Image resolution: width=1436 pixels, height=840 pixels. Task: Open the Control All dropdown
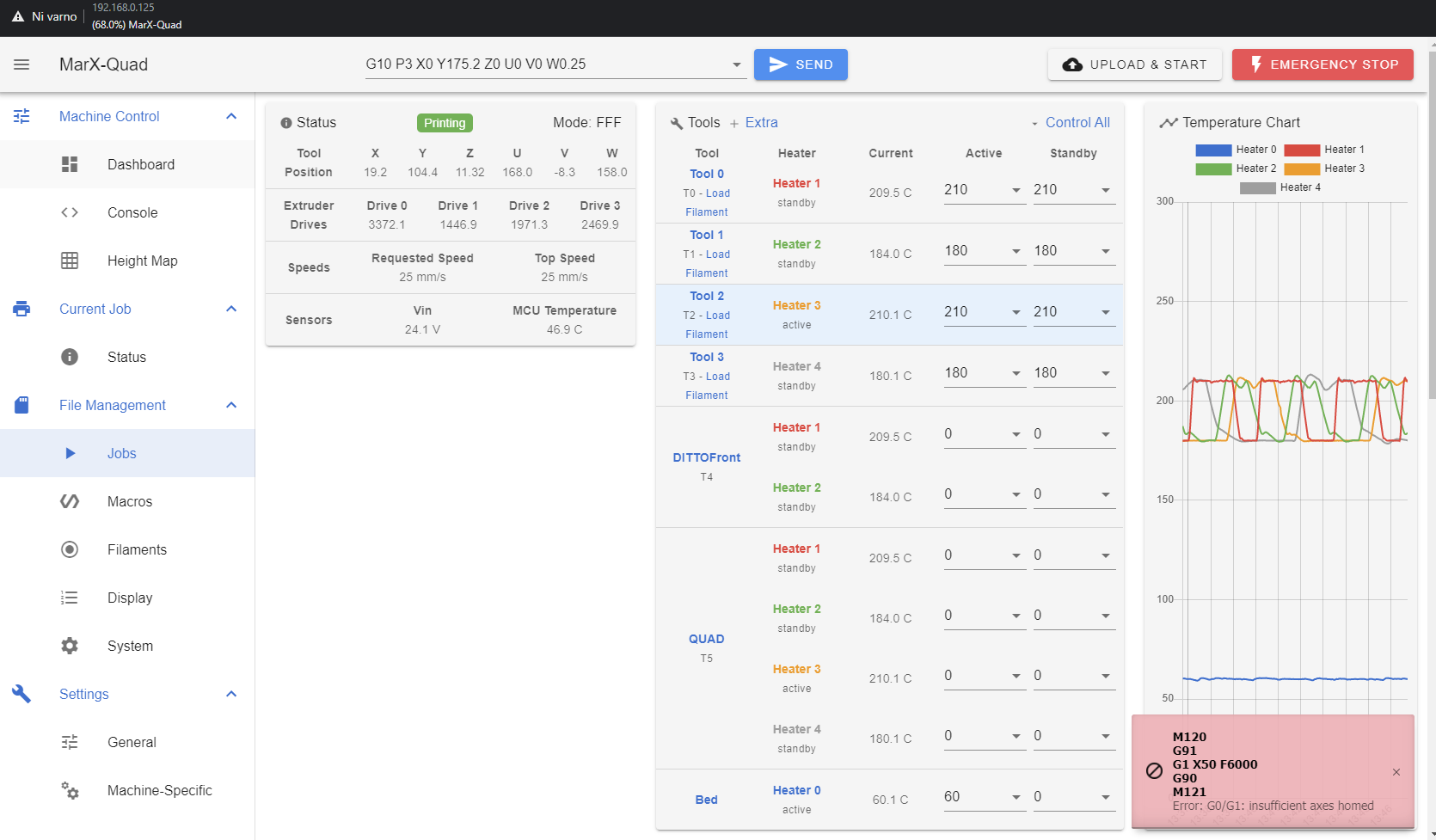tap(1071, 123)
